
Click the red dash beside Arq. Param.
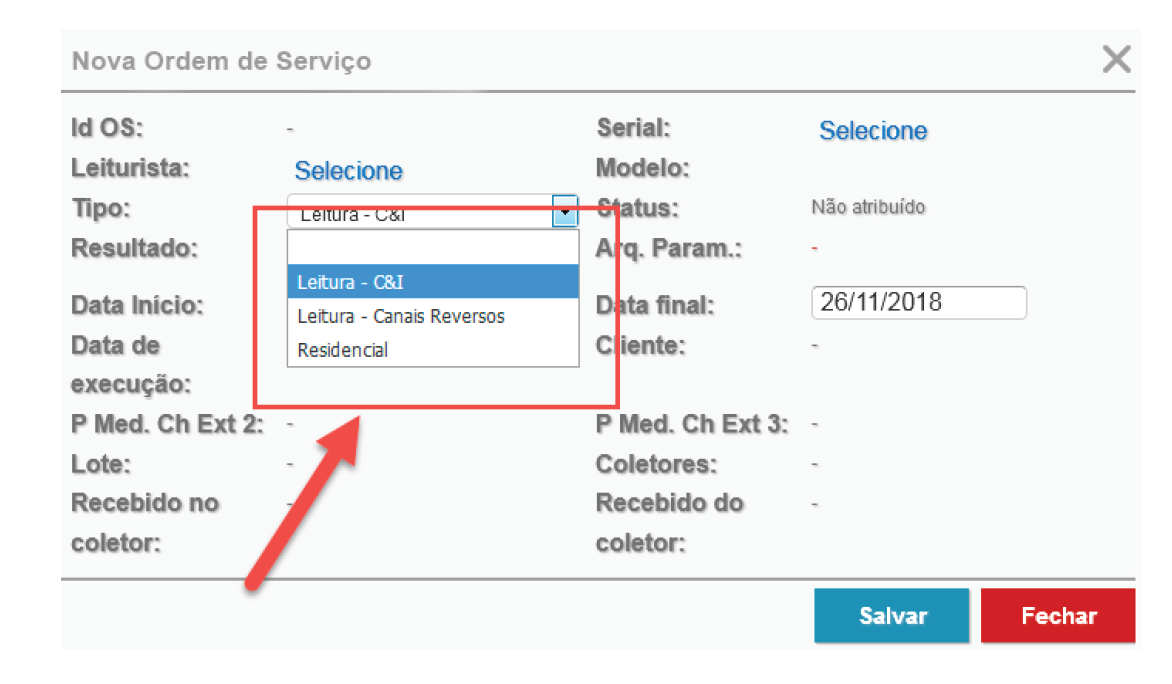tap(815, 248)
